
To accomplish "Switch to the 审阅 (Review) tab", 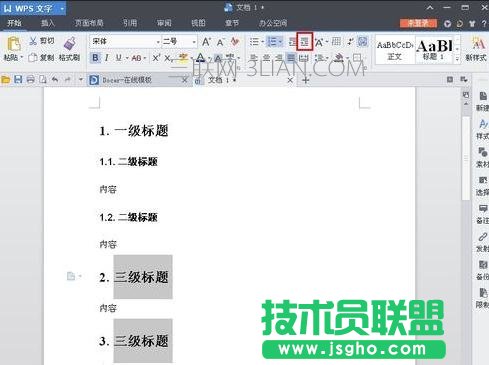I will point(164,23).
